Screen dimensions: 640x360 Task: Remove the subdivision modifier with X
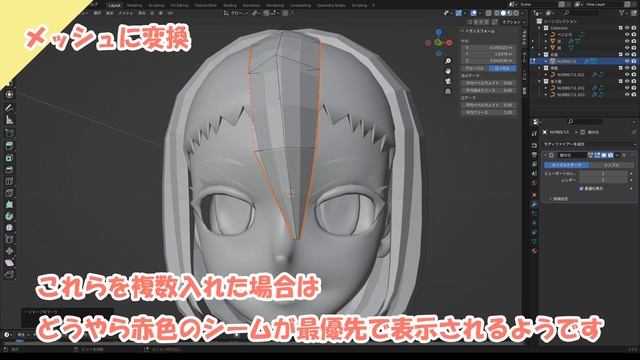[624, 156]
